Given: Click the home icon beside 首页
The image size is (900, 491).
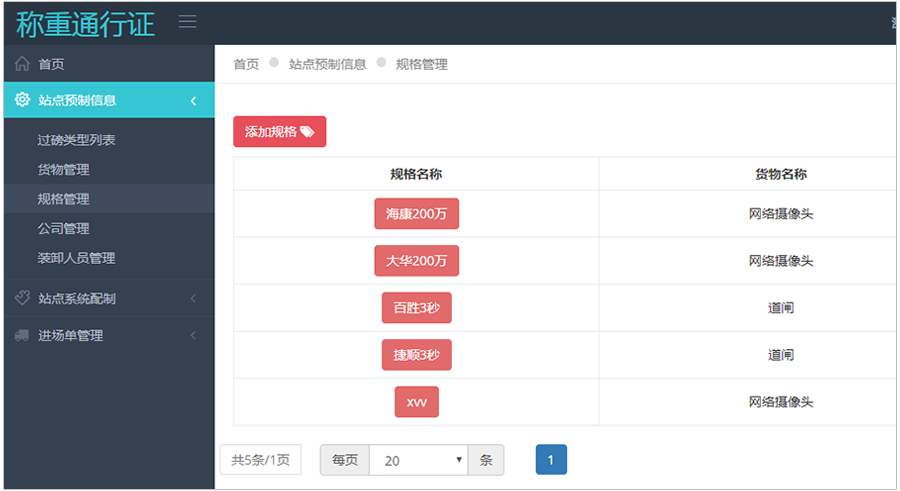Looking at the screenshot, I should click(22, 64).
